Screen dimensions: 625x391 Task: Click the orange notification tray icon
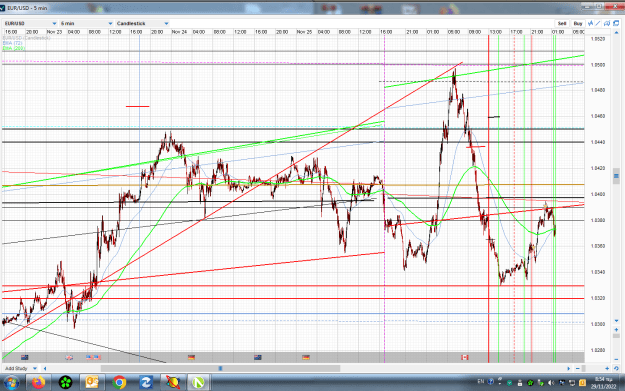click(x=582, y=383)
